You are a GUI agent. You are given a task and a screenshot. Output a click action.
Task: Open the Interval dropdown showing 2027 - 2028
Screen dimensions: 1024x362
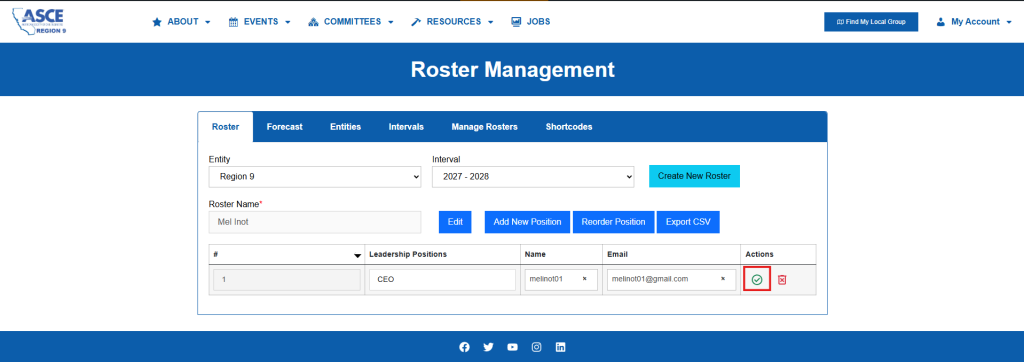[x=533, y=176]
